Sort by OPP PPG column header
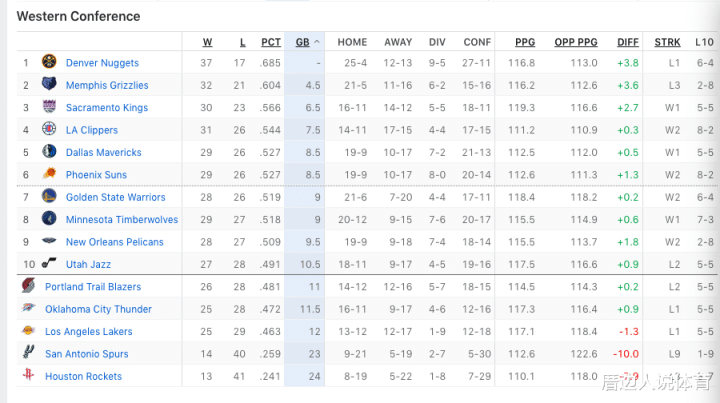Image resolution: width=720 pixels, height=403 pixels. [576, 42]
